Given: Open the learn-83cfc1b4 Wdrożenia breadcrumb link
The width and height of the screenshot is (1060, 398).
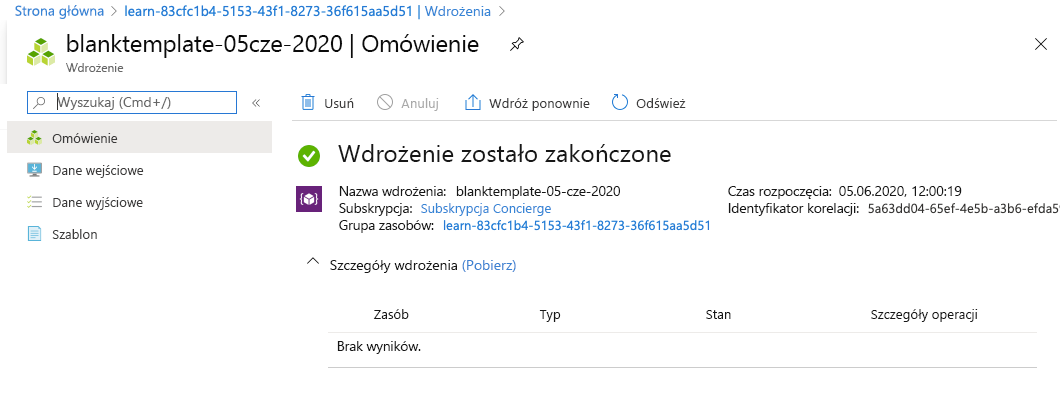Looking at the screenshot, I should click(x=308, y=11).
